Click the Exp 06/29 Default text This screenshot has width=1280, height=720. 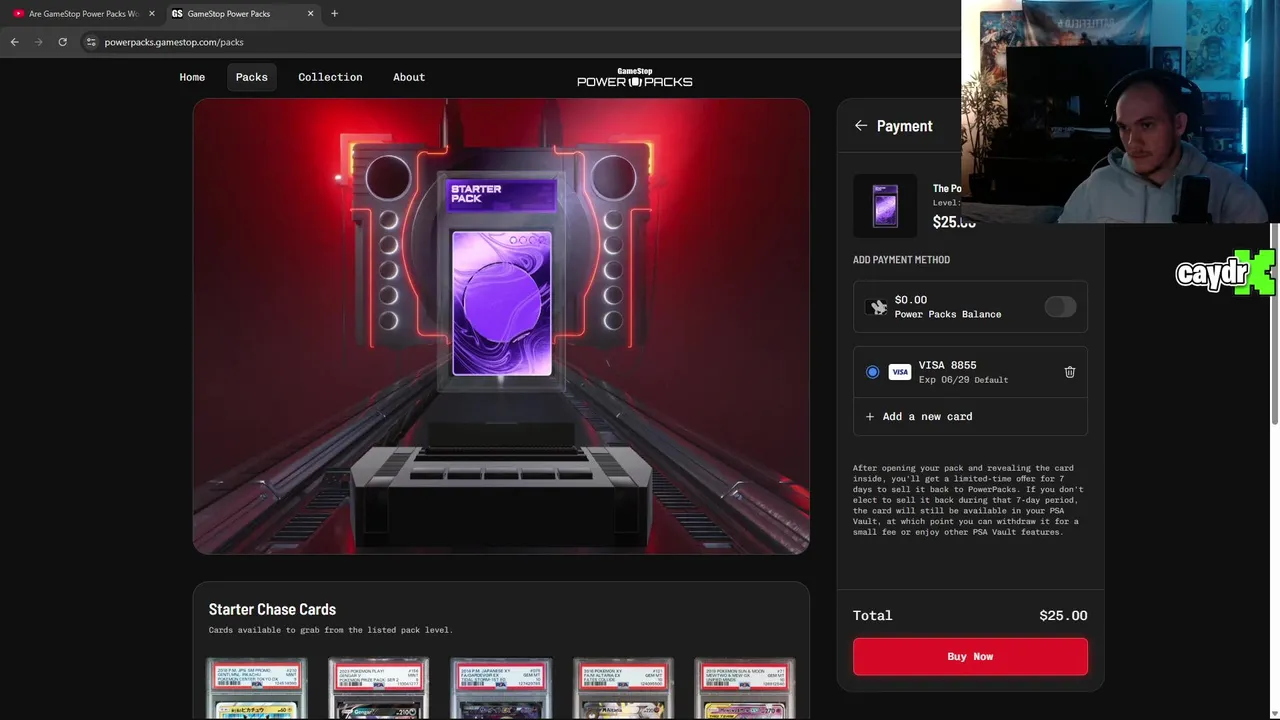click(963, 380)
